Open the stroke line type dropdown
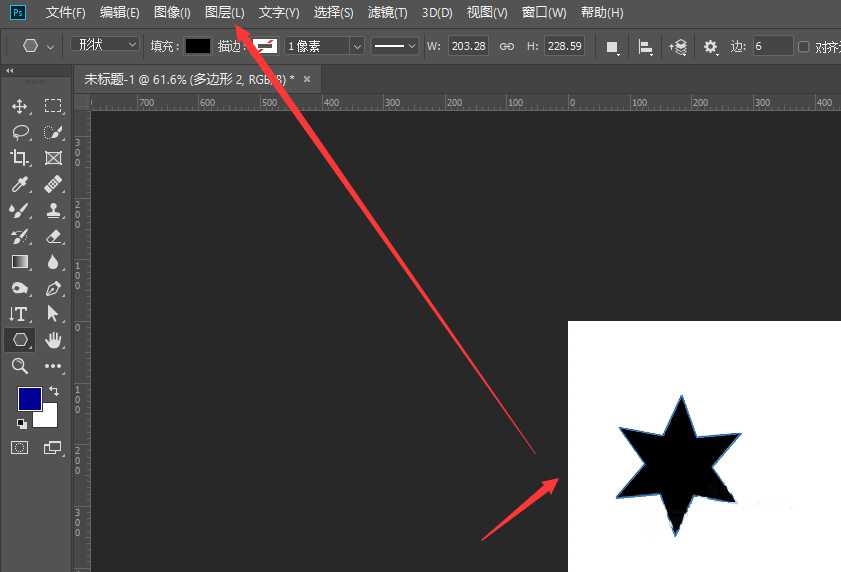Viewport: 841px width, 572px height. [x=395, y=46]
